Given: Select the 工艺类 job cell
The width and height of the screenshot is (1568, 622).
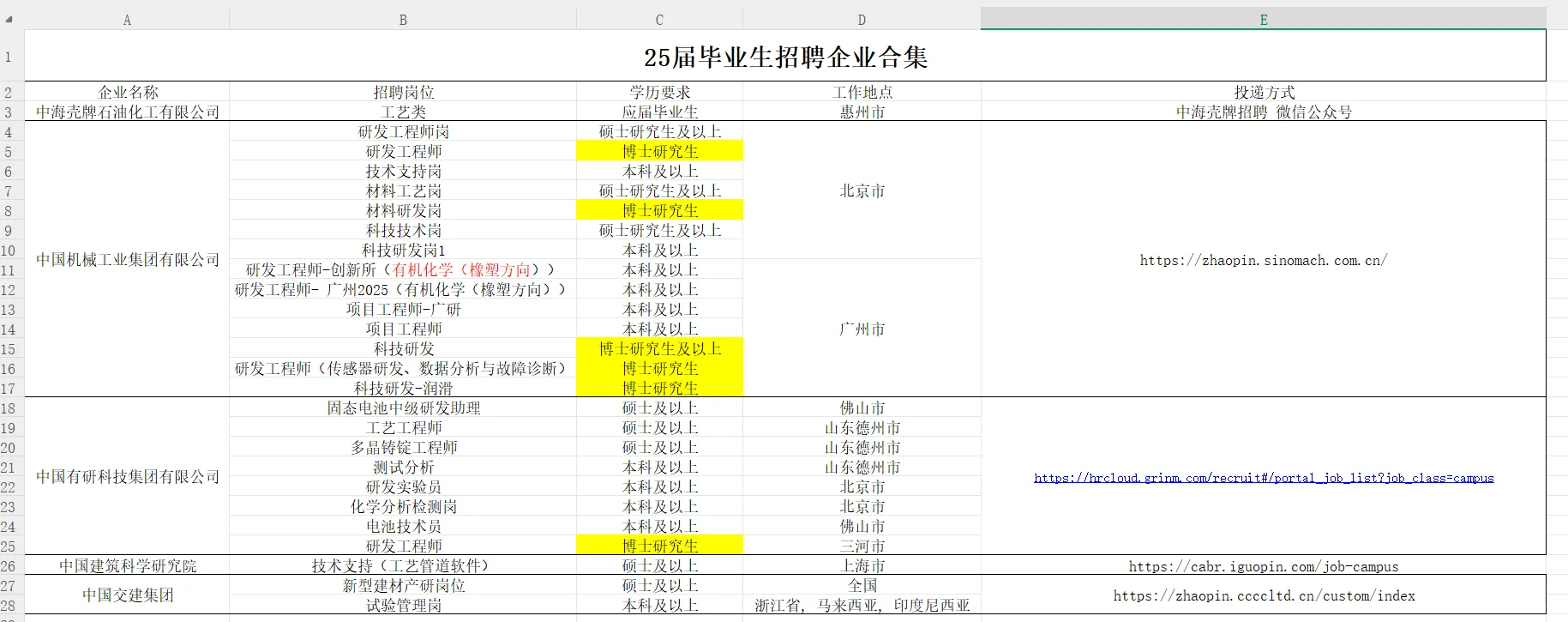Looking at the screenshot, I should pyautogui.click(x=403, y=112).
